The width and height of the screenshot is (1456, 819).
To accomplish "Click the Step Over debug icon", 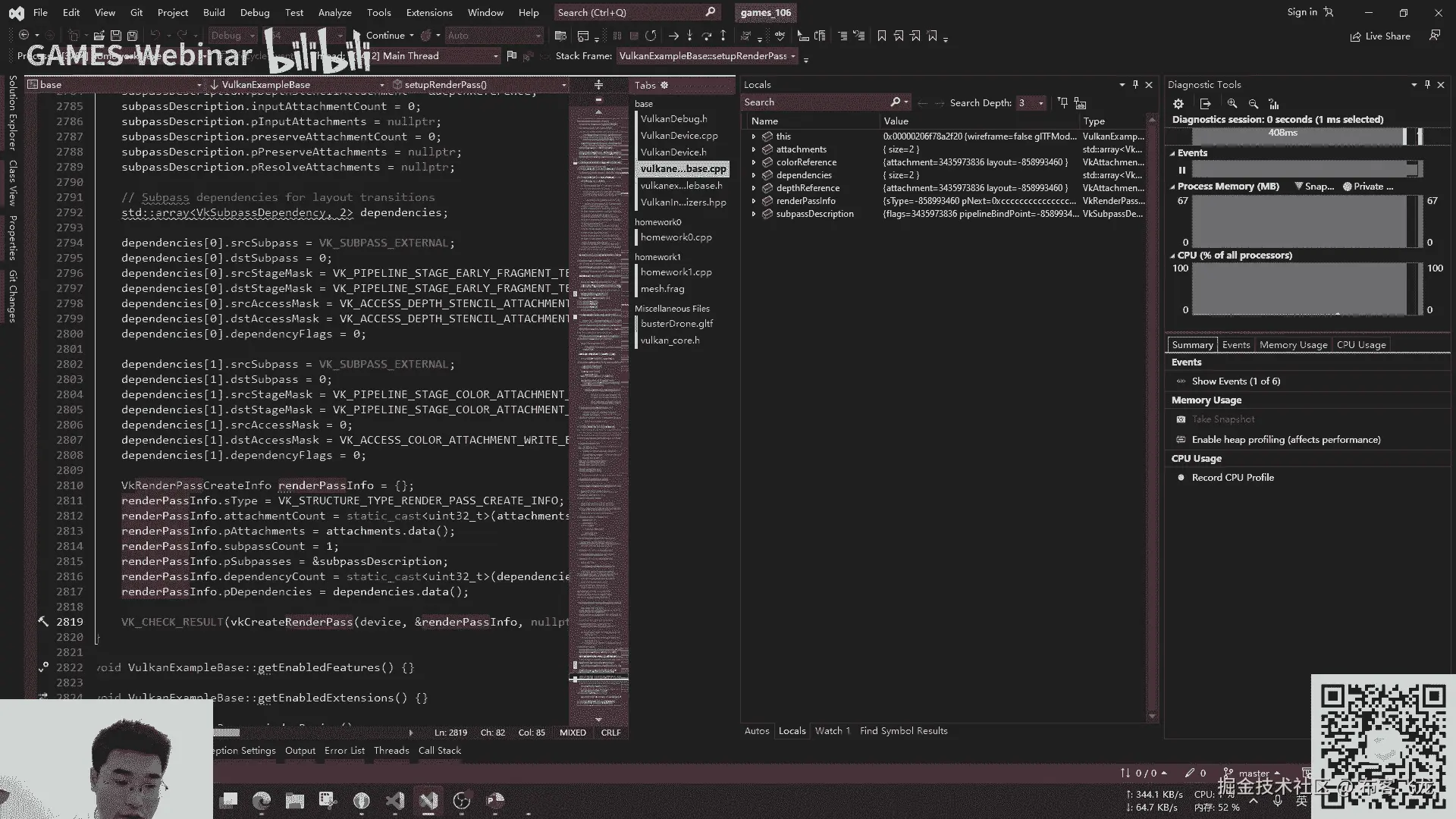I will (x=706, y=36).
